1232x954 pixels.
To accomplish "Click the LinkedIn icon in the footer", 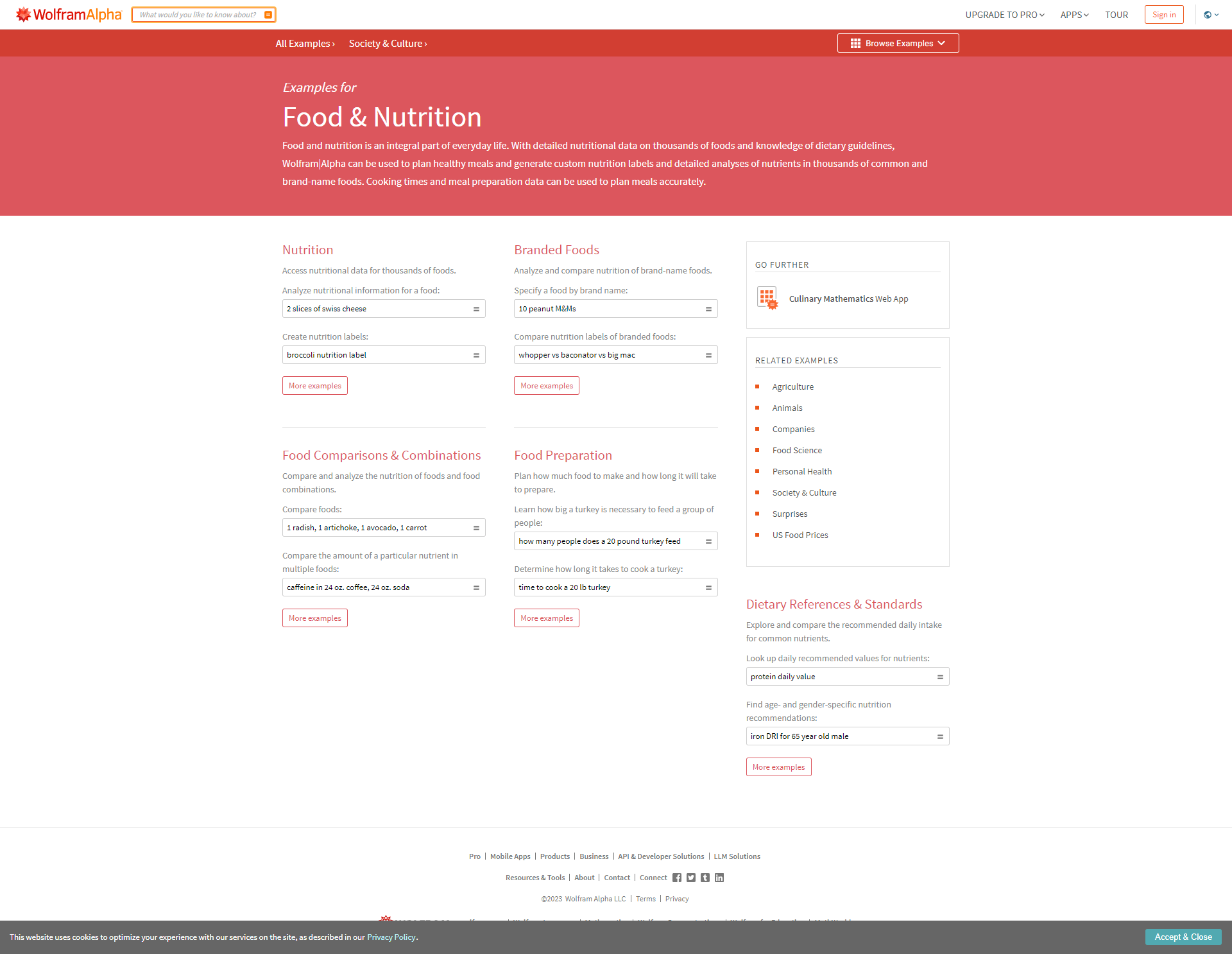I will pos(719,878).
